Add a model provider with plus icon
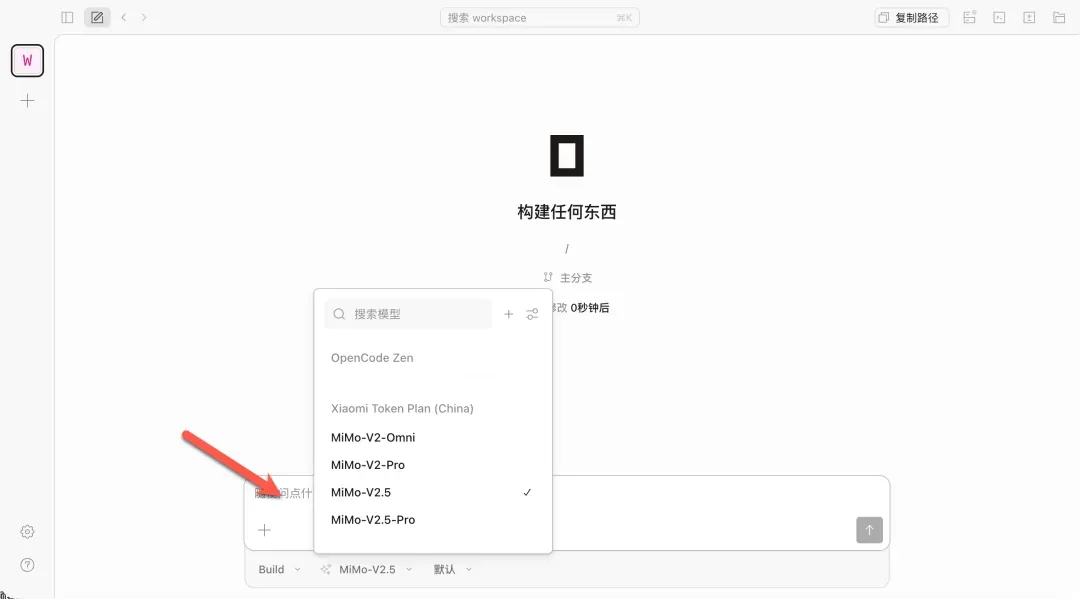Image resolution: width=1080 pixels, height=599 pixels. point(508,314)
